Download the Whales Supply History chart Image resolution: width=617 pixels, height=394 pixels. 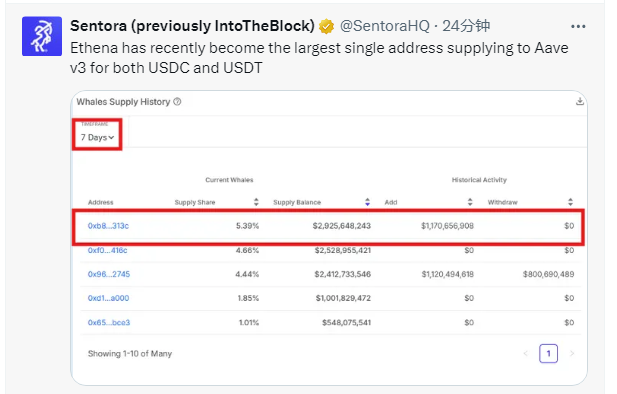pos(580,102)
